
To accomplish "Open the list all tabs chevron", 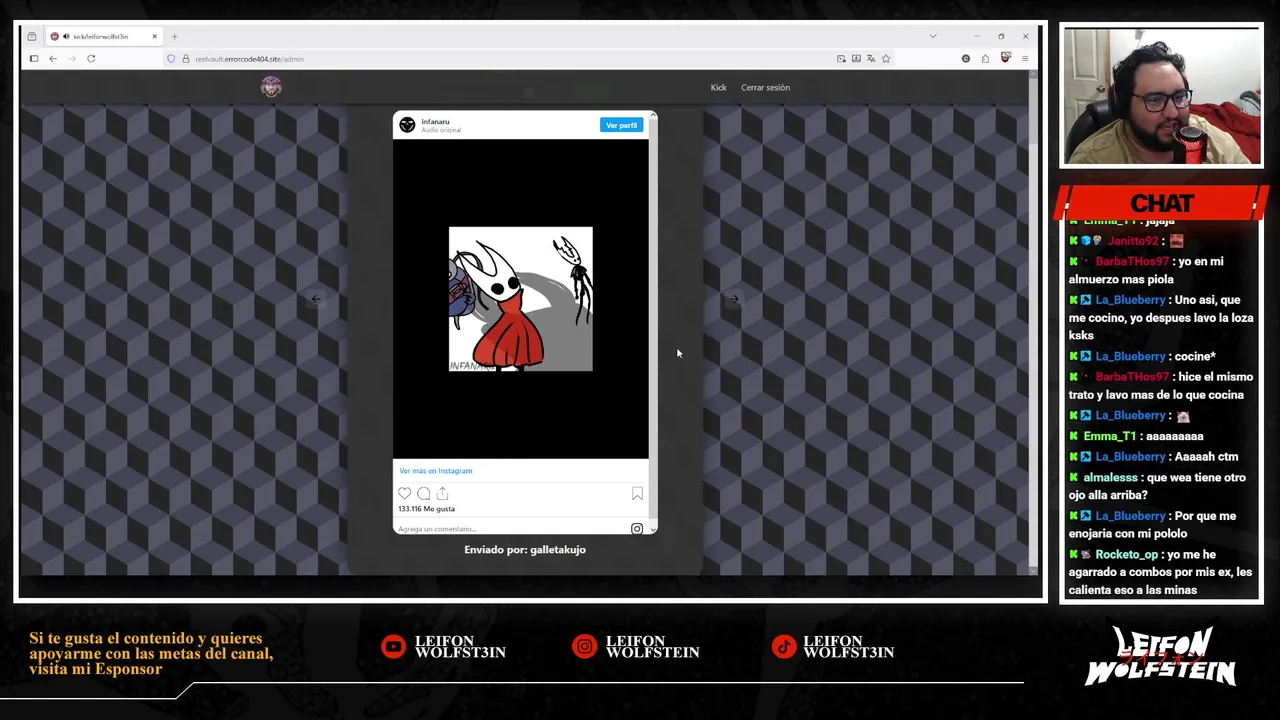I will 933,36.
